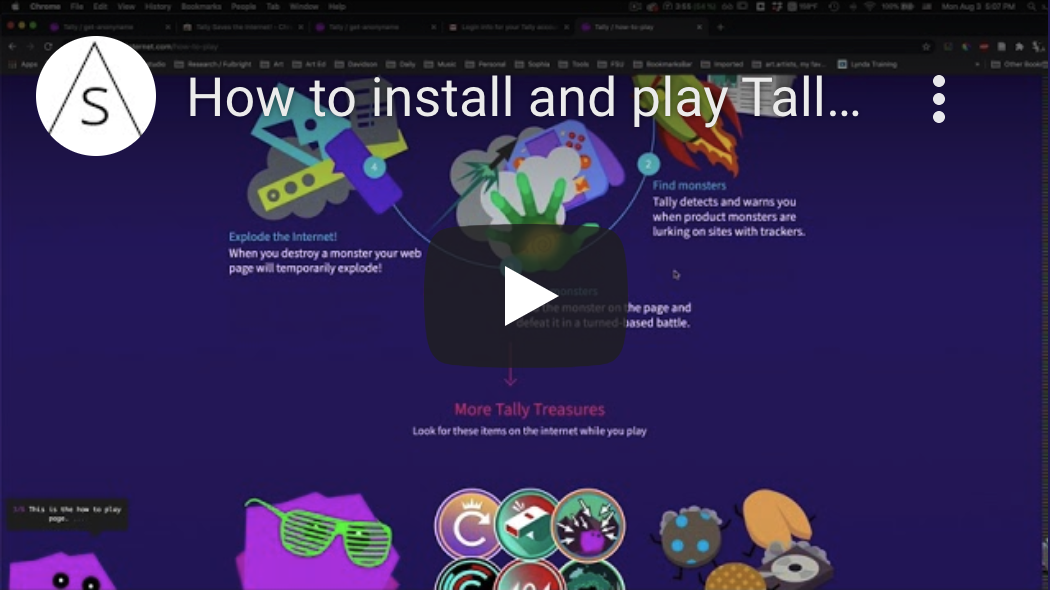Open the History menu

(158, 7)
